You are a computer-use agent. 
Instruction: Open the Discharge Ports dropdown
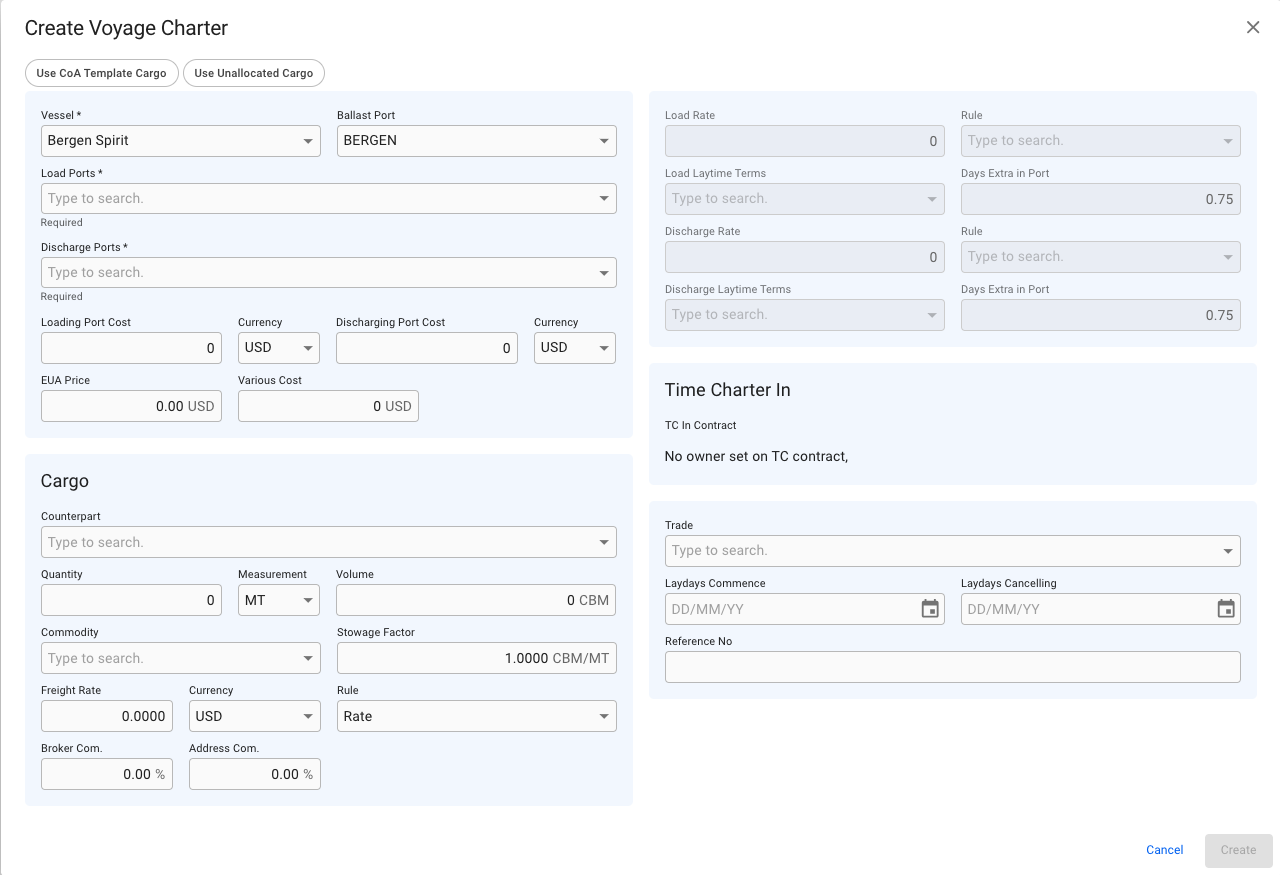[x=604, y=273]
